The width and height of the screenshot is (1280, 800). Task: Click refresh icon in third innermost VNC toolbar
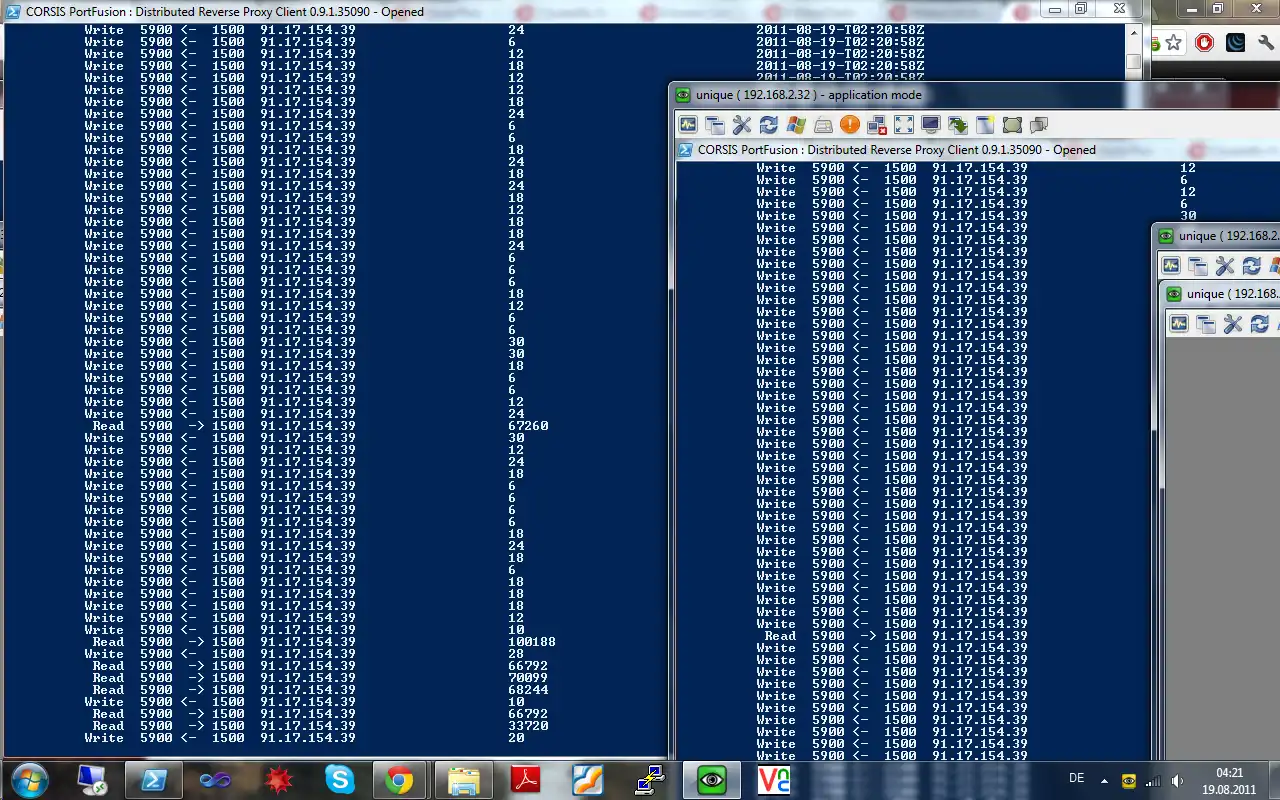click(x=1260, y=324)
